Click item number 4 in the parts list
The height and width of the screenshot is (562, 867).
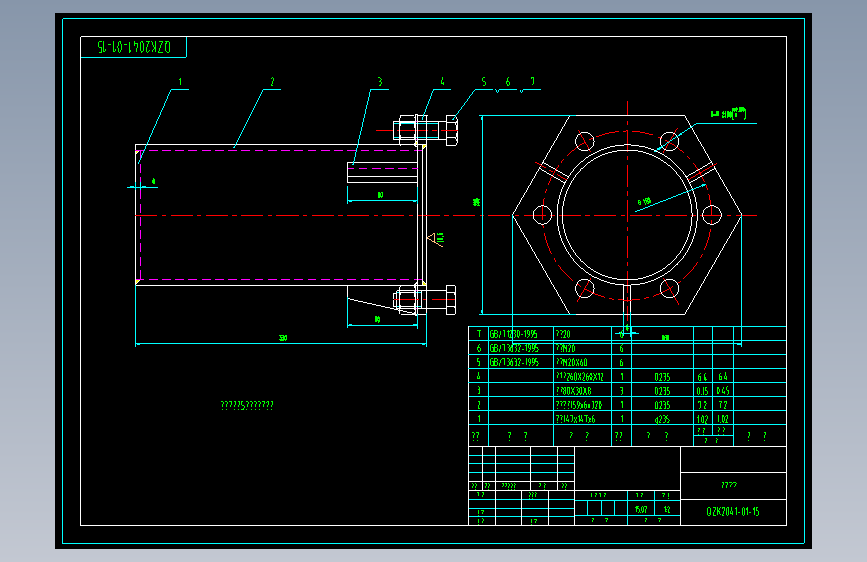(x=479, y=377)
